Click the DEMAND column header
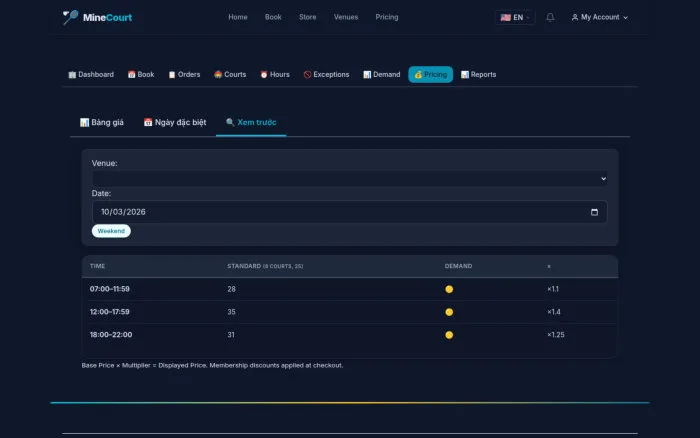700x438 pixels. 458,266
